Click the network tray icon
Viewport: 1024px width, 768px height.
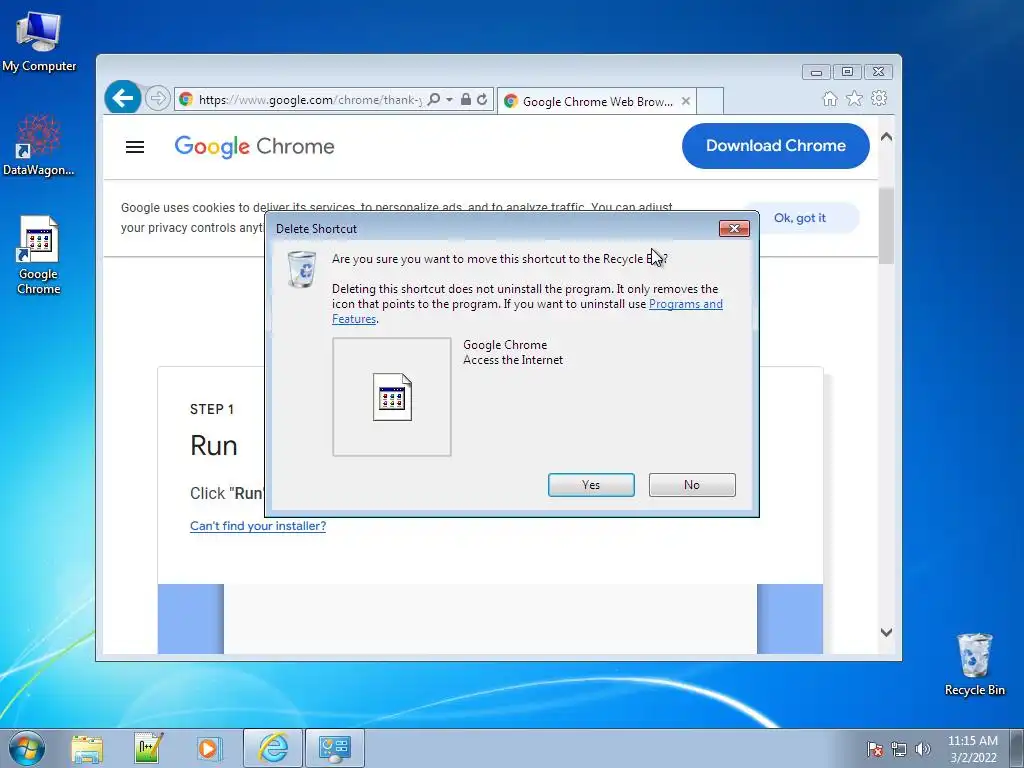[899, 749]
